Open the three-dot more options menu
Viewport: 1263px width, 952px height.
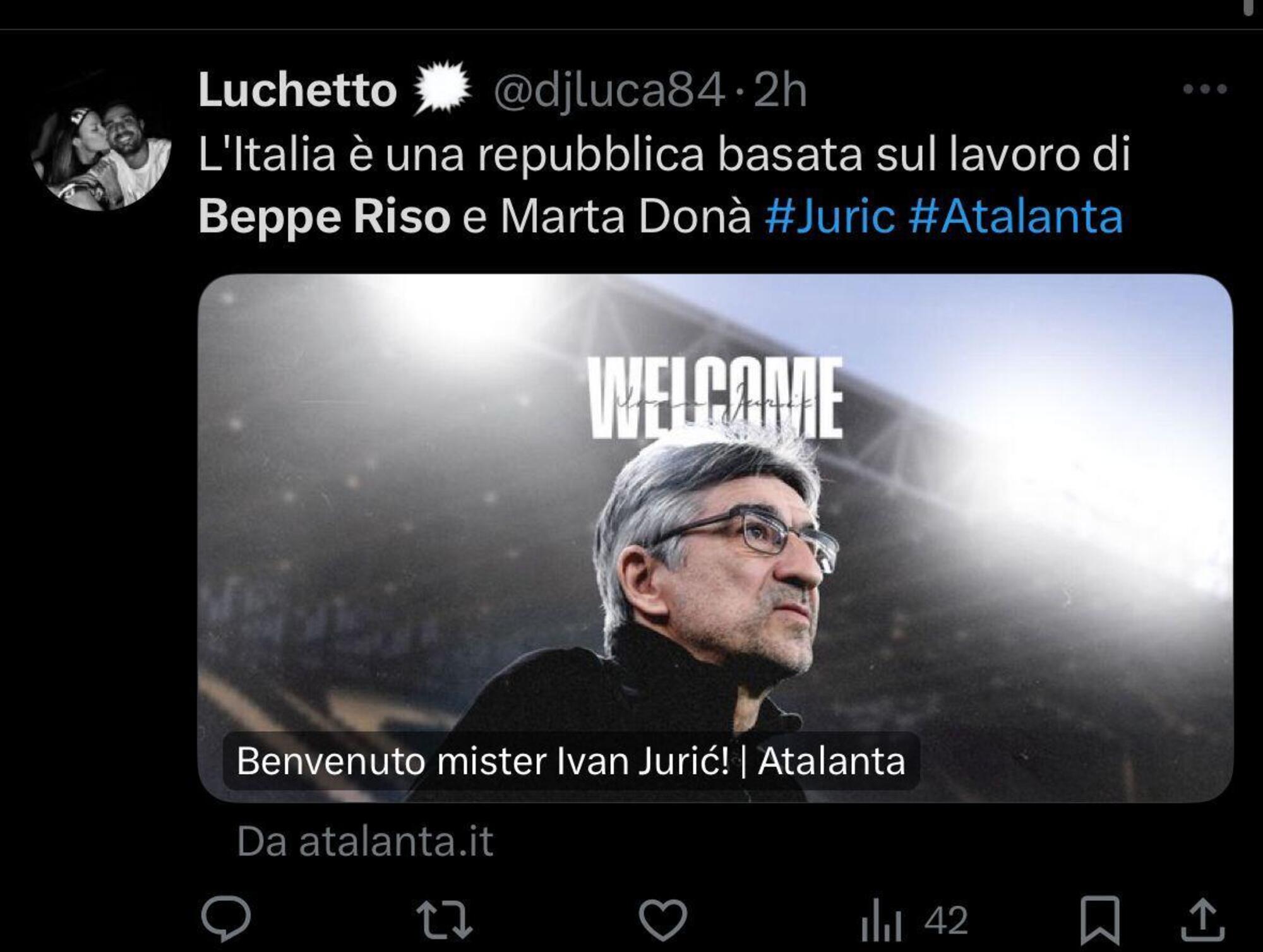[1204, 89]
